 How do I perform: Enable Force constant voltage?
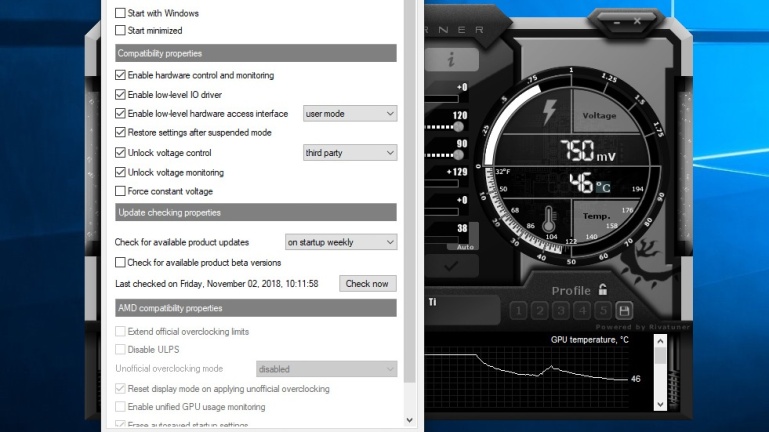point(120,191)
